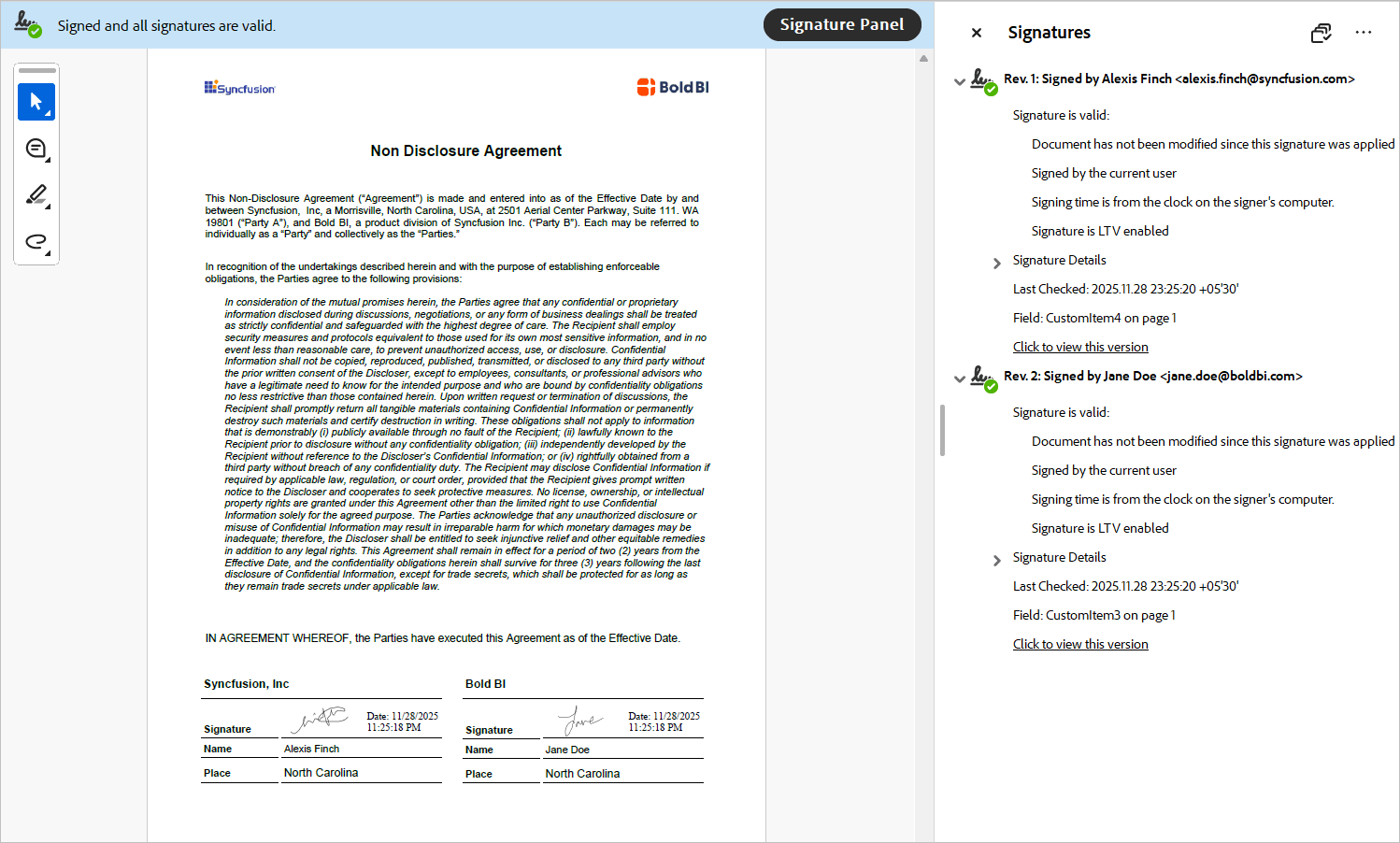Click the validate all signatures icon
This screenshot has height=843, width=1400.
pos(1321,32)
